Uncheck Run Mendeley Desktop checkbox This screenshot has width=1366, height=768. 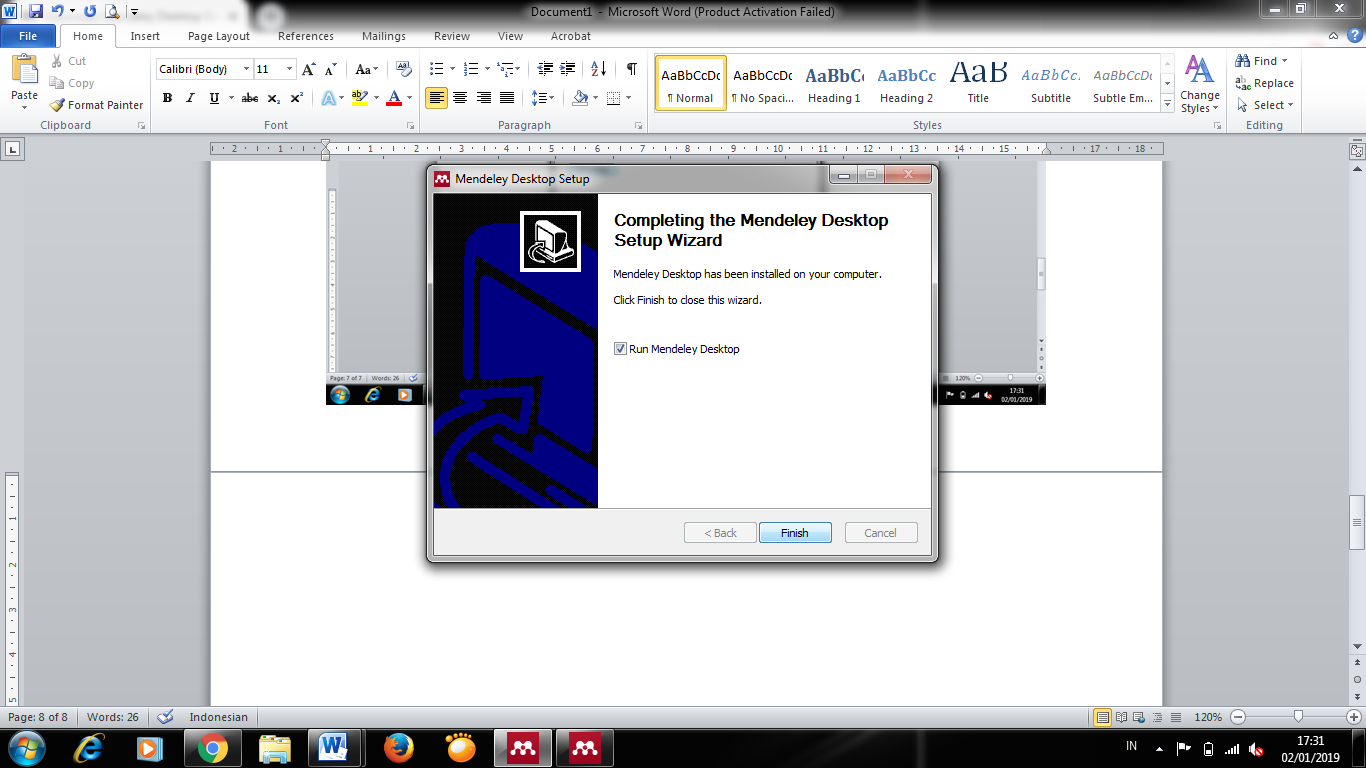click(620, 349)
